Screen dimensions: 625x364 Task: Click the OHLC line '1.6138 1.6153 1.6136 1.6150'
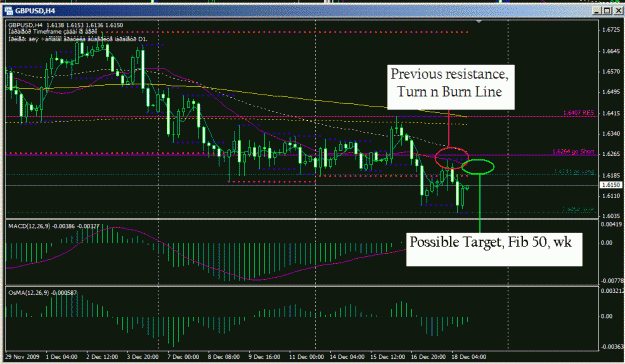pyautogui.click(x=85, y=25)
